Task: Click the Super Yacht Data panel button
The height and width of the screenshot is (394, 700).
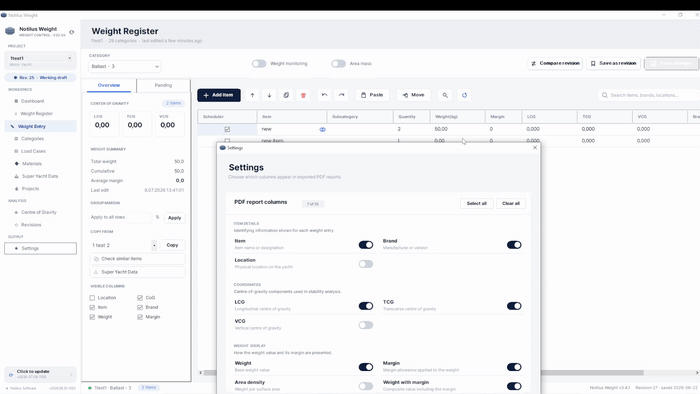Action: pyautogui.click(x=138, y=272)
